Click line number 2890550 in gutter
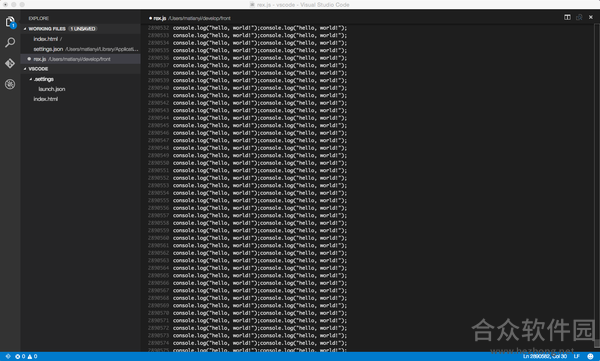 tap(158, 163)
